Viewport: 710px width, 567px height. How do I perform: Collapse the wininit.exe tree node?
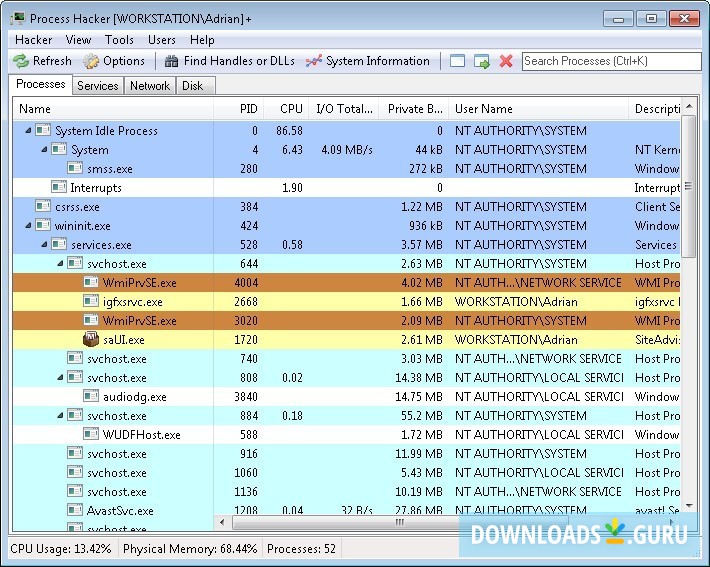tap(28, 226)
